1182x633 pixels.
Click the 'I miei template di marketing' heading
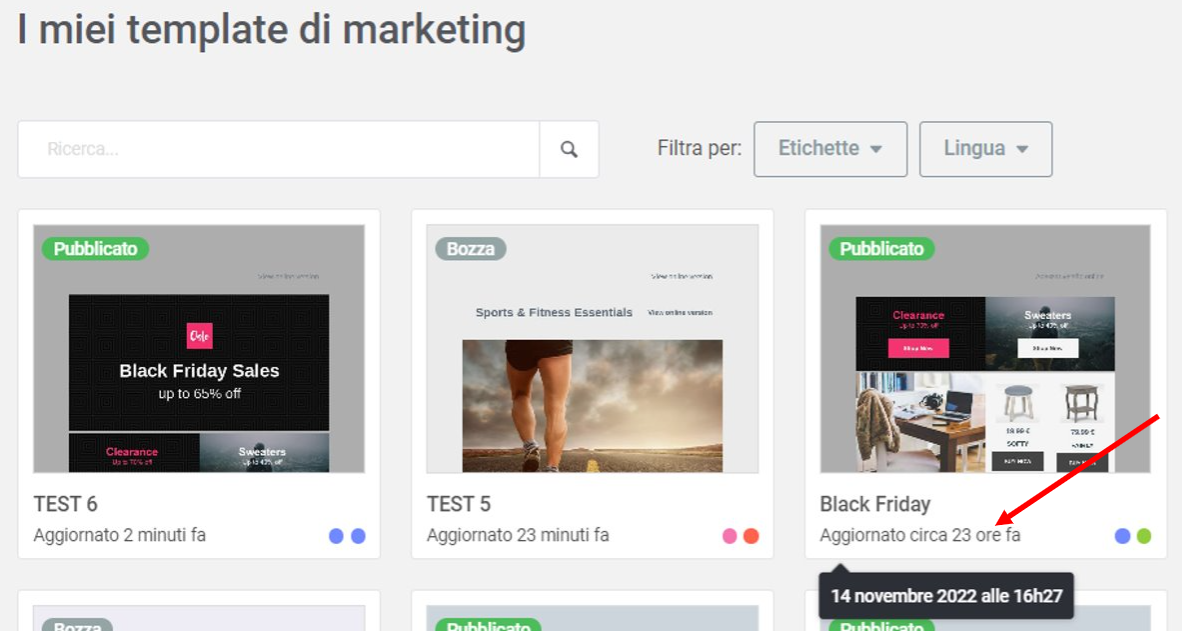[x=271, y=30]
